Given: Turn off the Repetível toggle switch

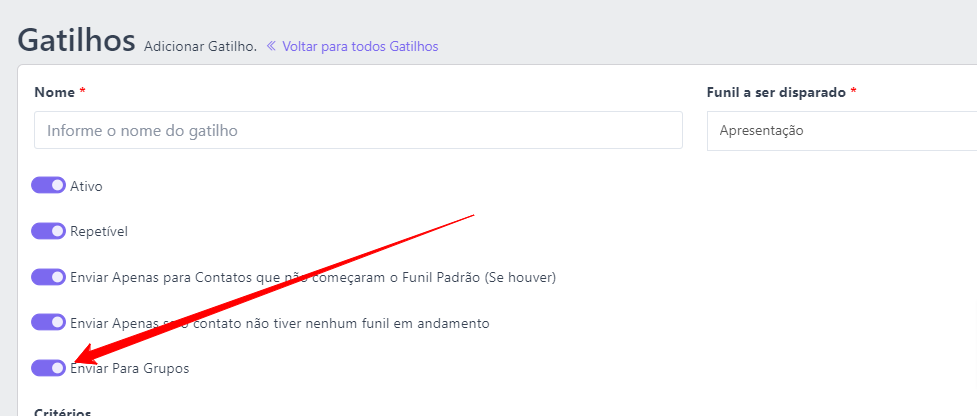Looking at the screenshot, I should coord(49,231).
